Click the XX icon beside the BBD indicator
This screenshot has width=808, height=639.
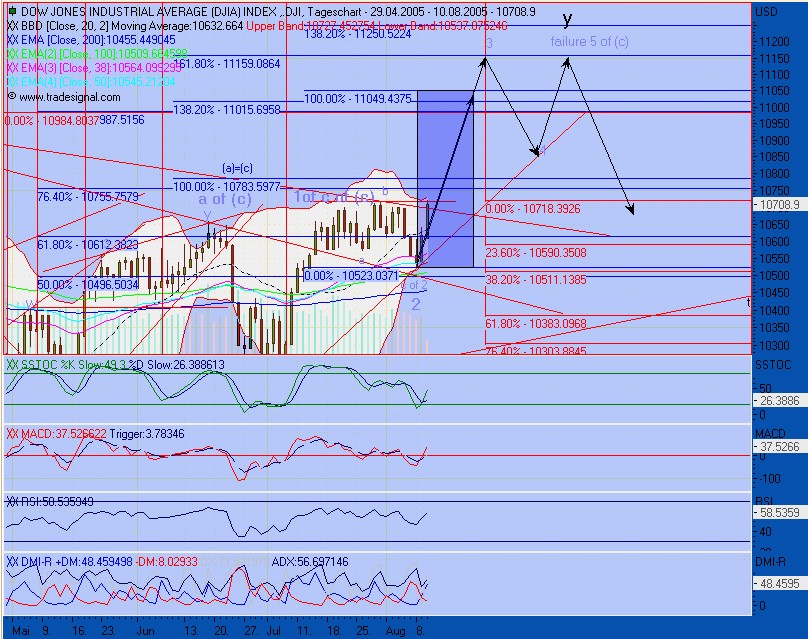coord(13,26)
